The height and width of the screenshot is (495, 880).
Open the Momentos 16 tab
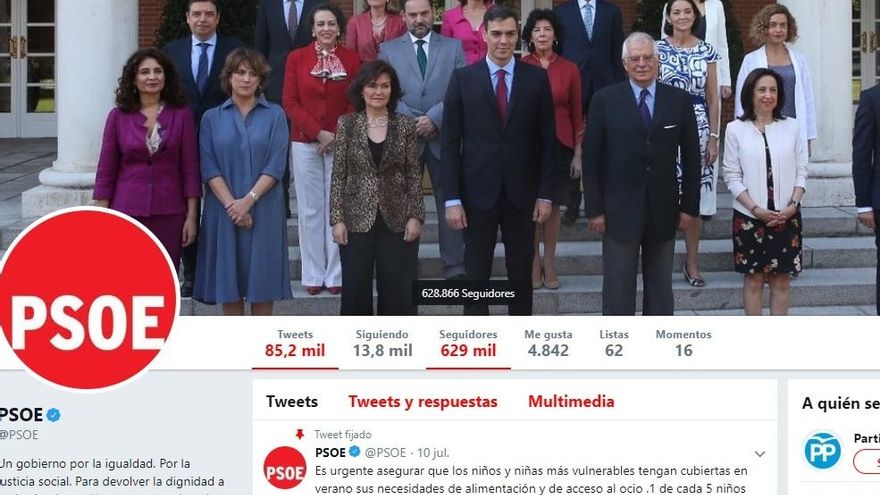click(684, 343)
